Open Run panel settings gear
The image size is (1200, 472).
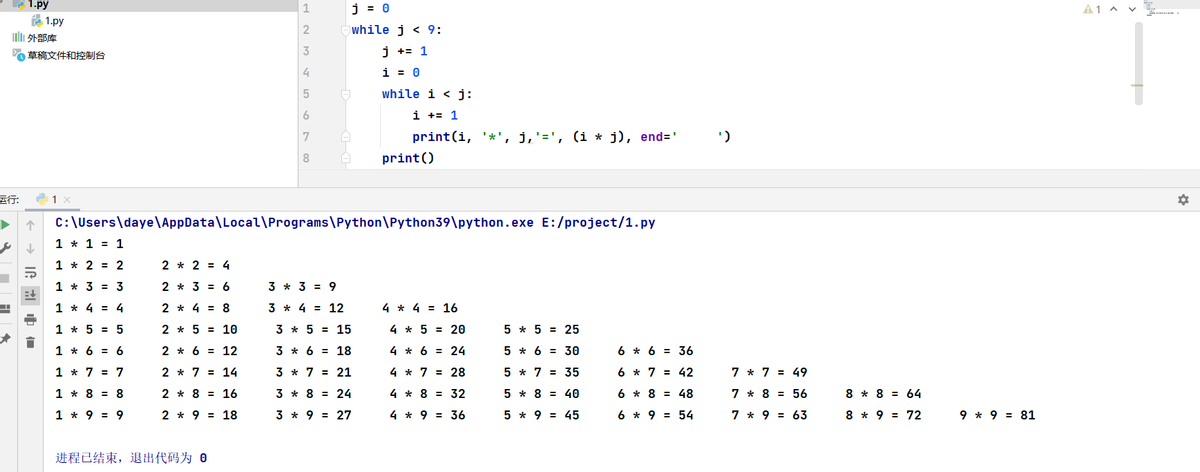click(1183, 200)
